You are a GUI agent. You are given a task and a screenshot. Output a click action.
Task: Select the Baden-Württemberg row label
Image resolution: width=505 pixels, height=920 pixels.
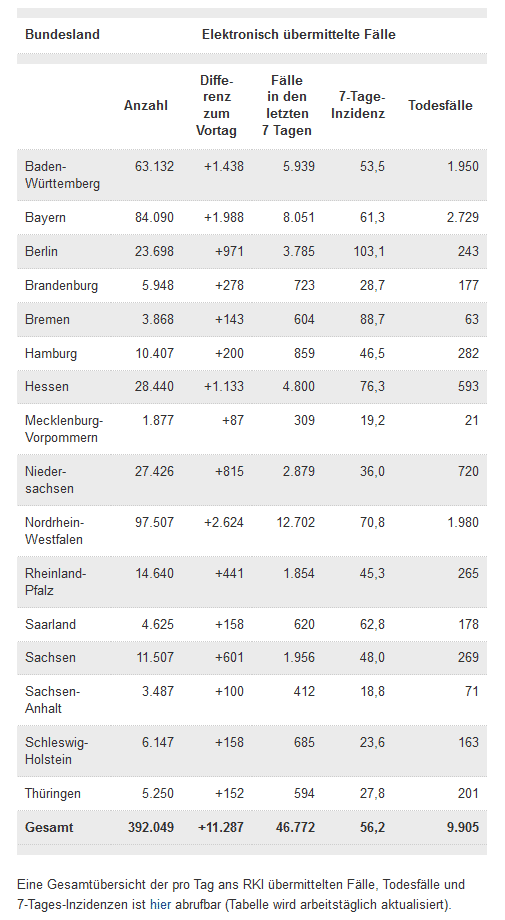(62, 175)
